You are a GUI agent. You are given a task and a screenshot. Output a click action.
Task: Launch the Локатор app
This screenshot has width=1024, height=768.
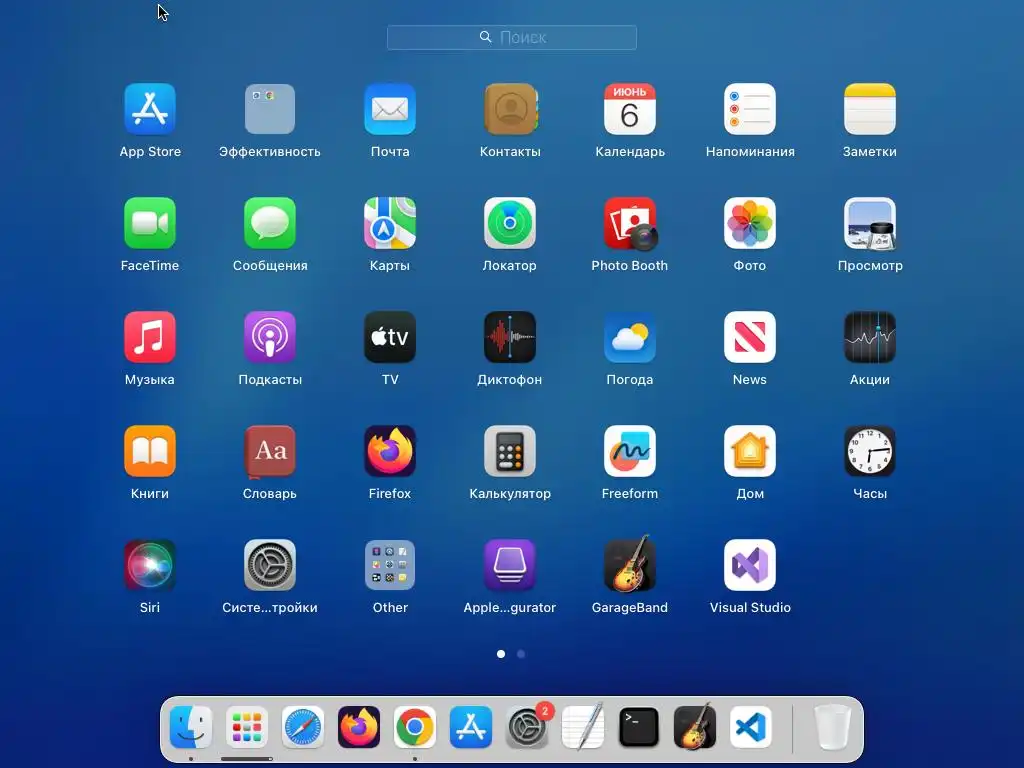[x=510, y=223]
